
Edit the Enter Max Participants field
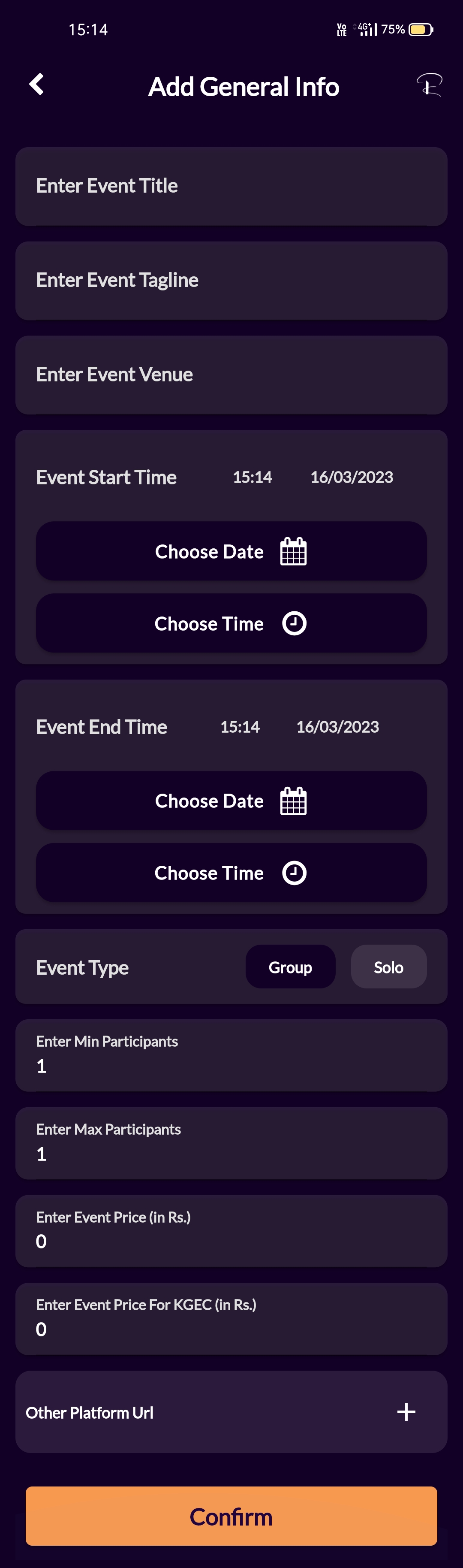pyautogui.click(x=231, y=1143)
